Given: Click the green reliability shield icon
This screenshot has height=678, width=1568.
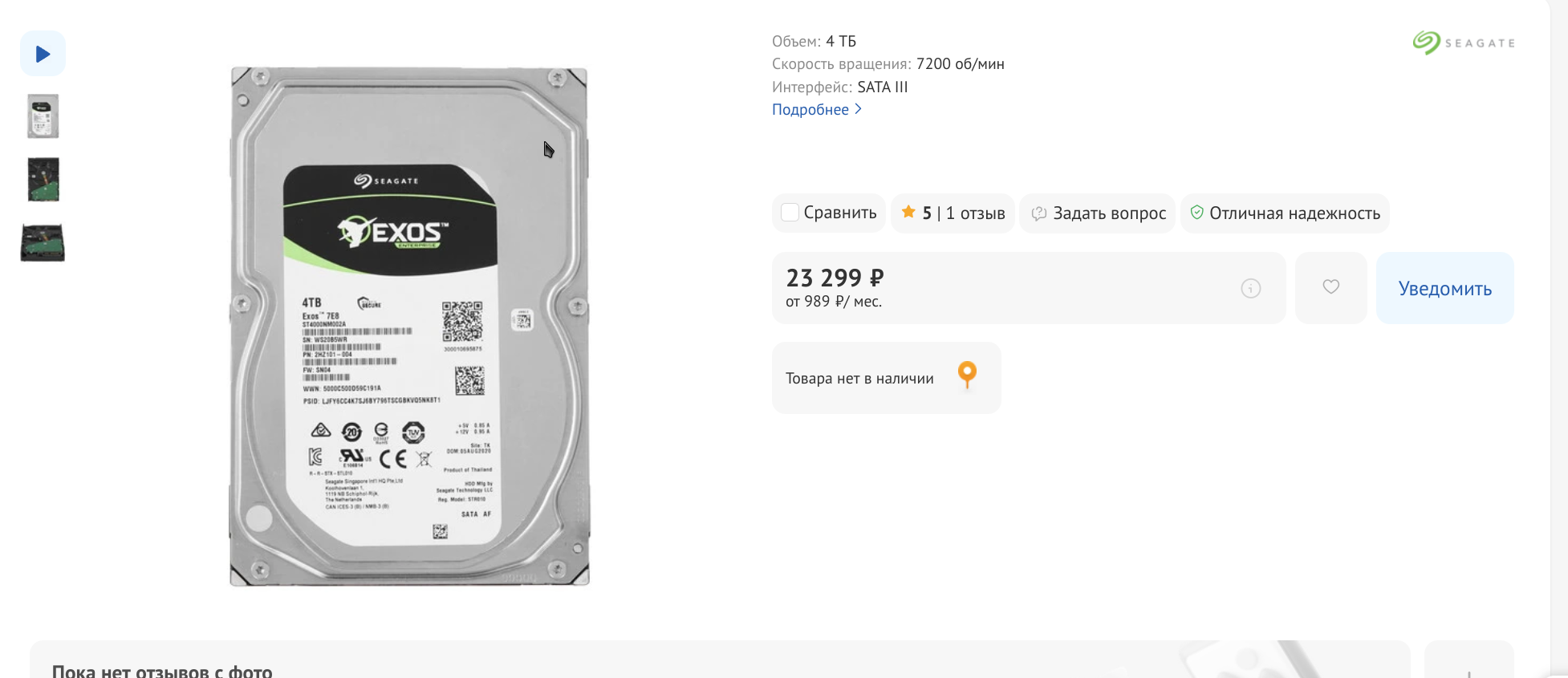Looking at the screenshot, I should (1196, 213).
